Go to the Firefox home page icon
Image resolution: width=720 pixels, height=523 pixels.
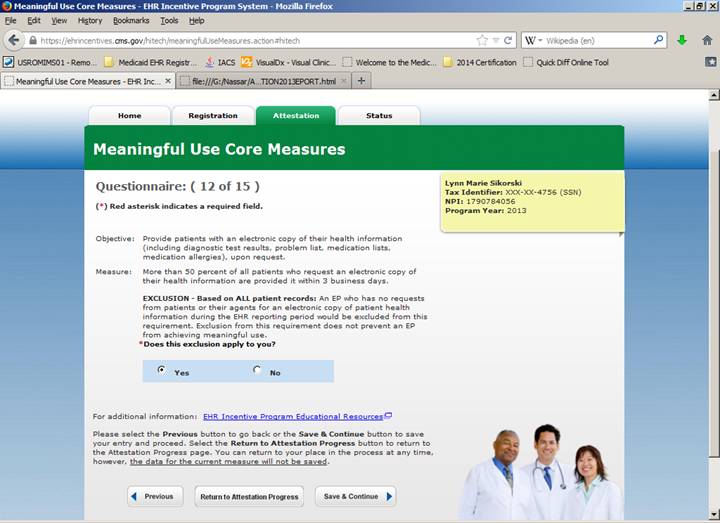pos(707,41)
